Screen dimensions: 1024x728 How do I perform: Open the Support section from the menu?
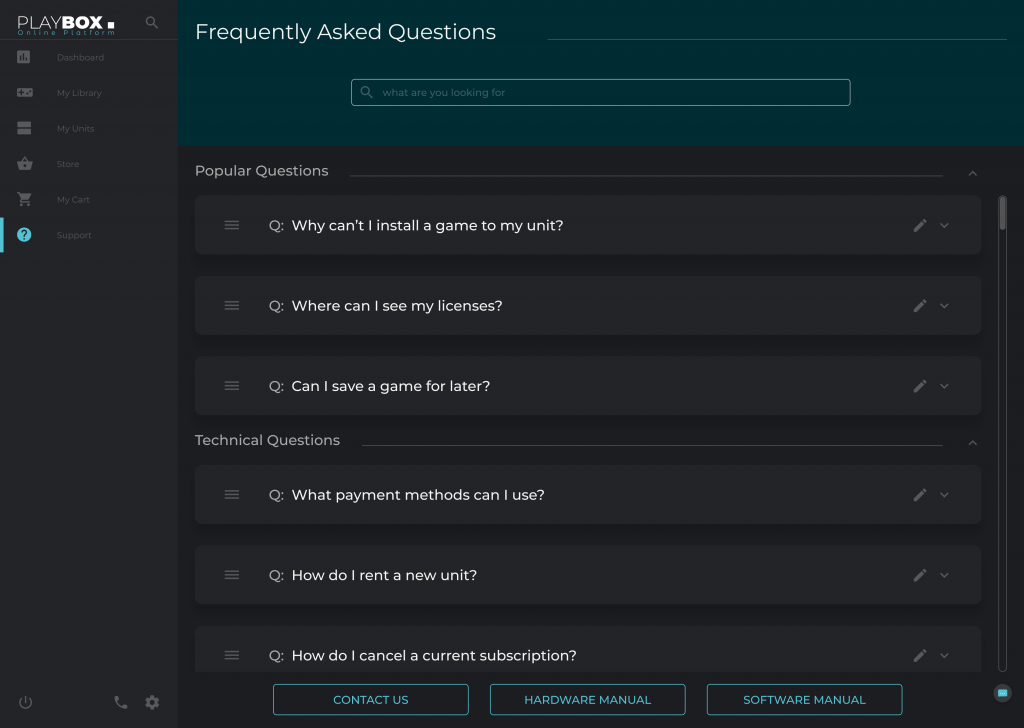(74, 235)
